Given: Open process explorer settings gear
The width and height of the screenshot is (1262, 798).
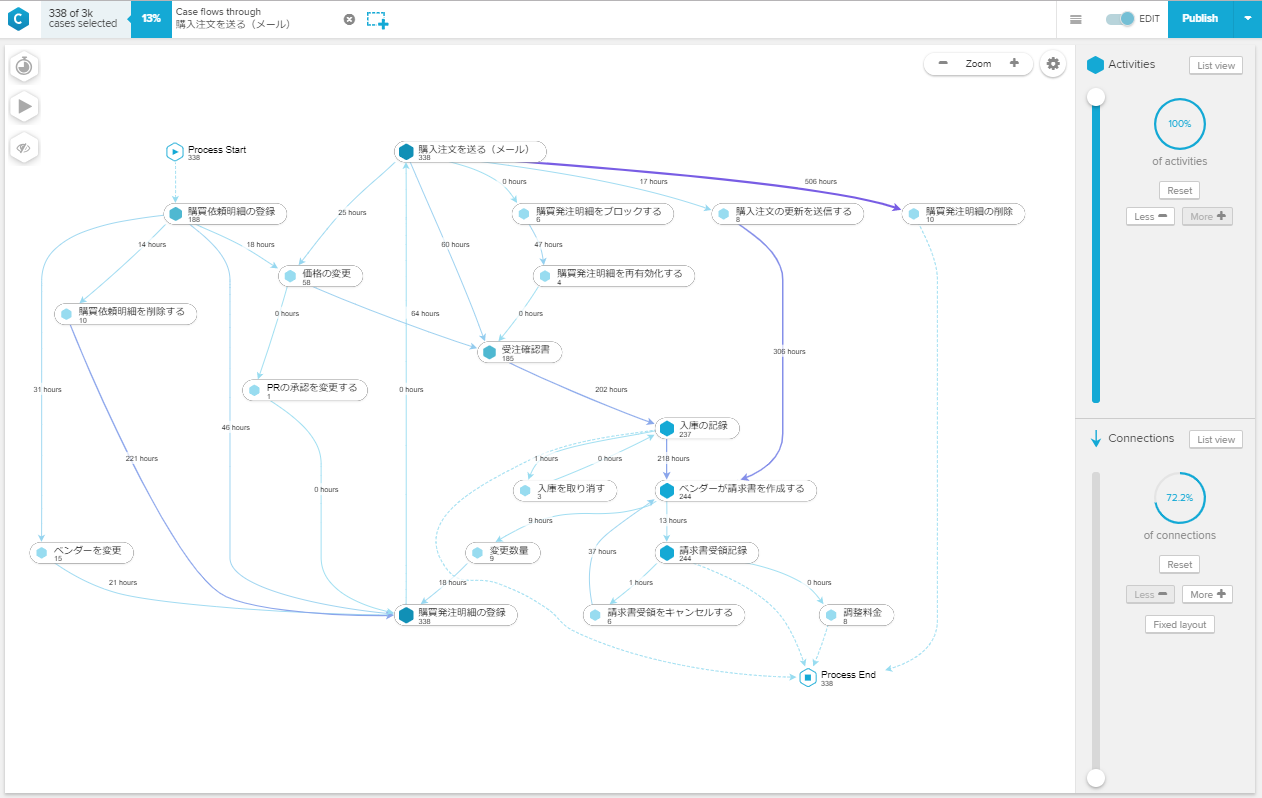Looking at the screenshot, I should (1053, 64).
